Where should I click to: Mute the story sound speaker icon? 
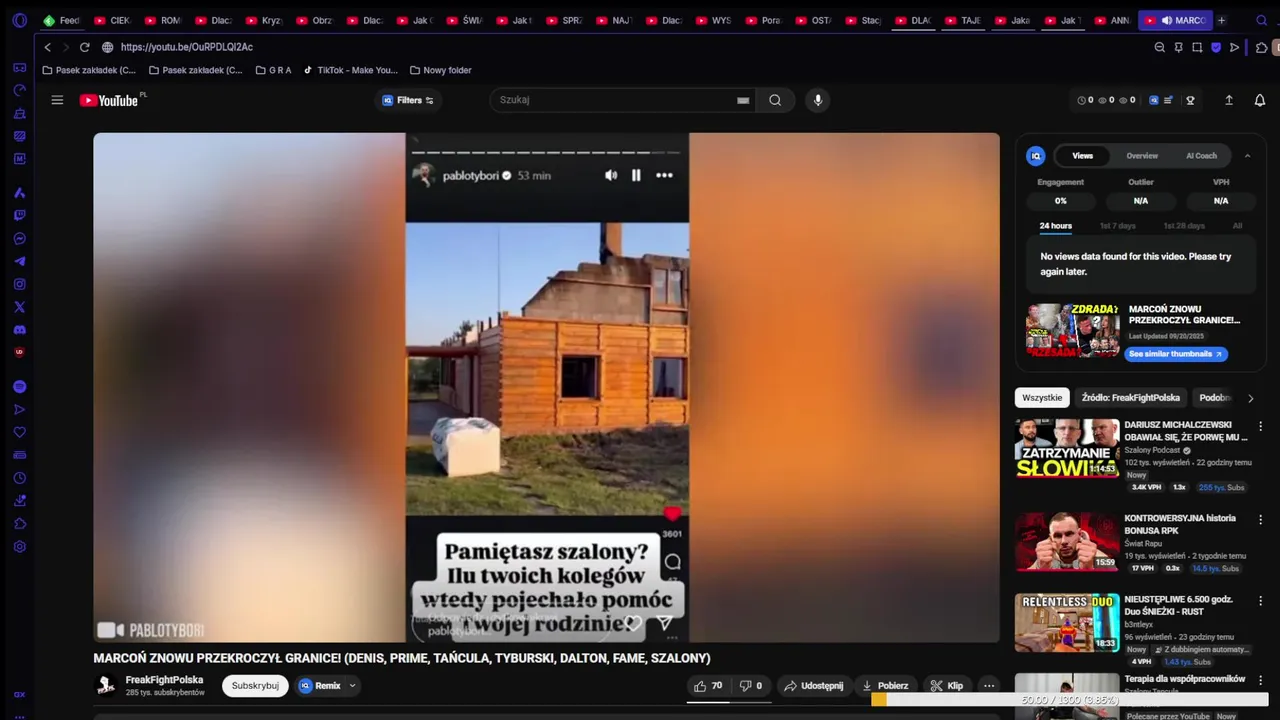[x=611, y=175]
